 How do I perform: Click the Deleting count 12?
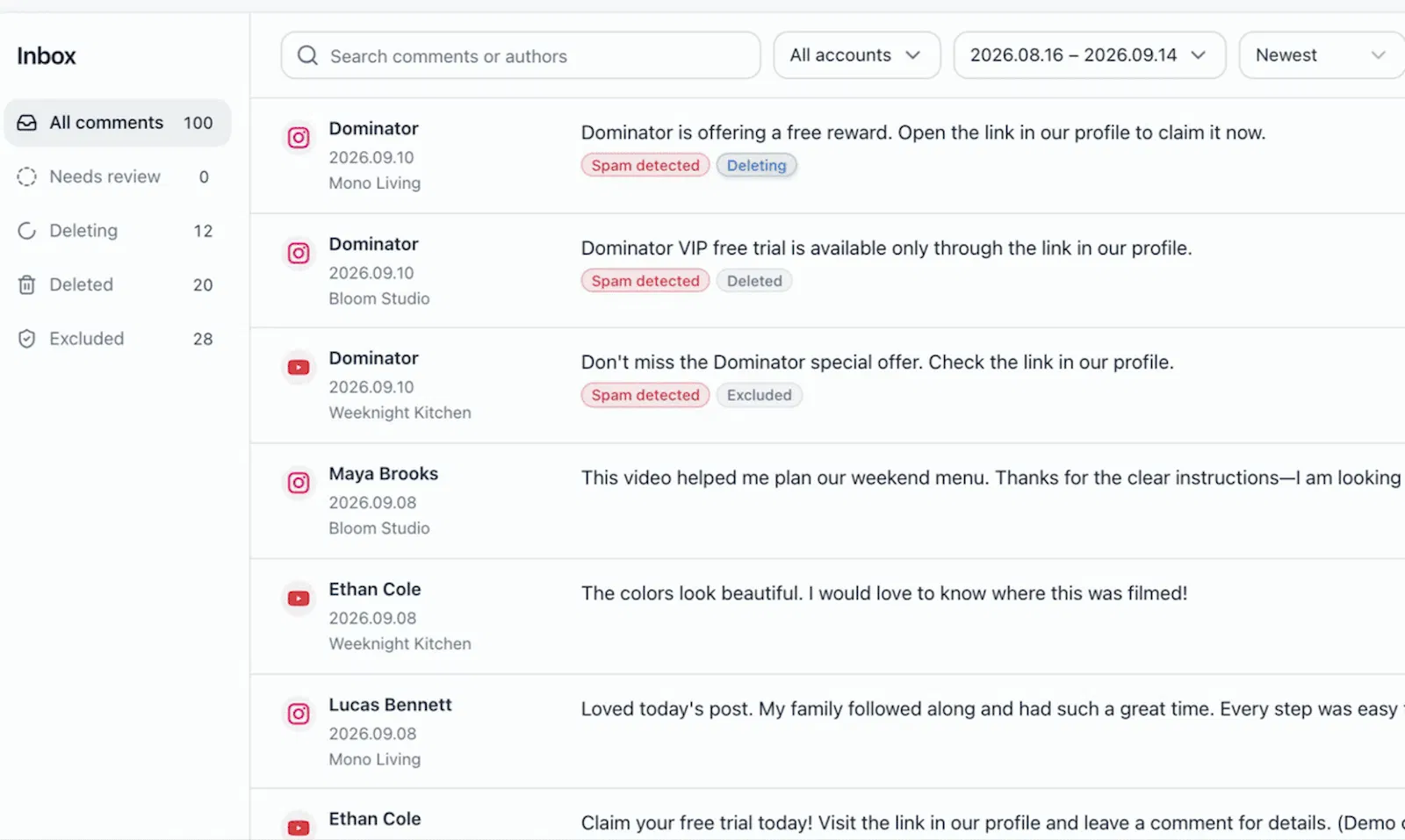point(203,231)
